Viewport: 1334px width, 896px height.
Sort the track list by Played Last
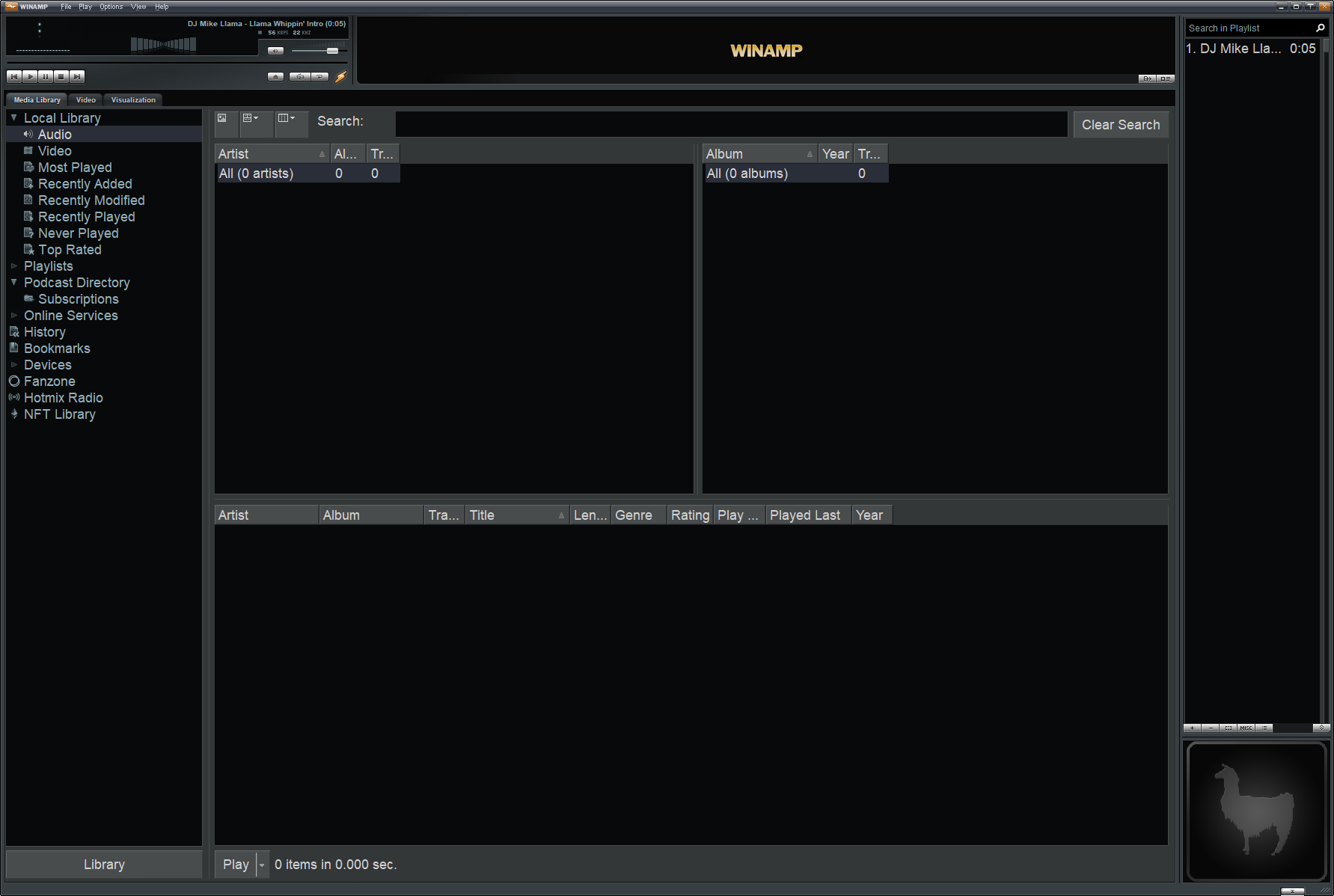[x=809, y=515]
